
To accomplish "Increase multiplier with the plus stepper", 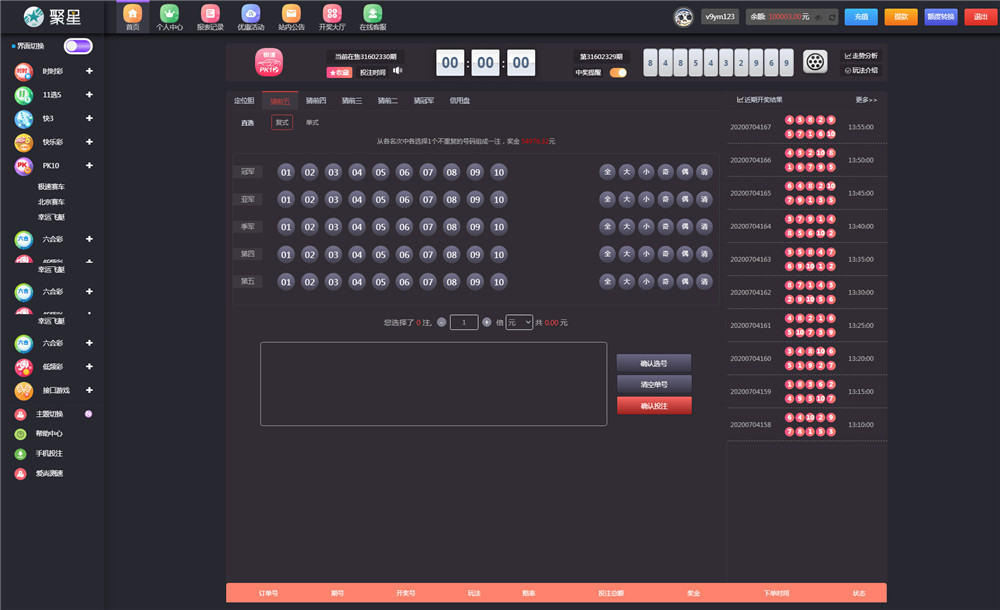I will click(487, 322).
